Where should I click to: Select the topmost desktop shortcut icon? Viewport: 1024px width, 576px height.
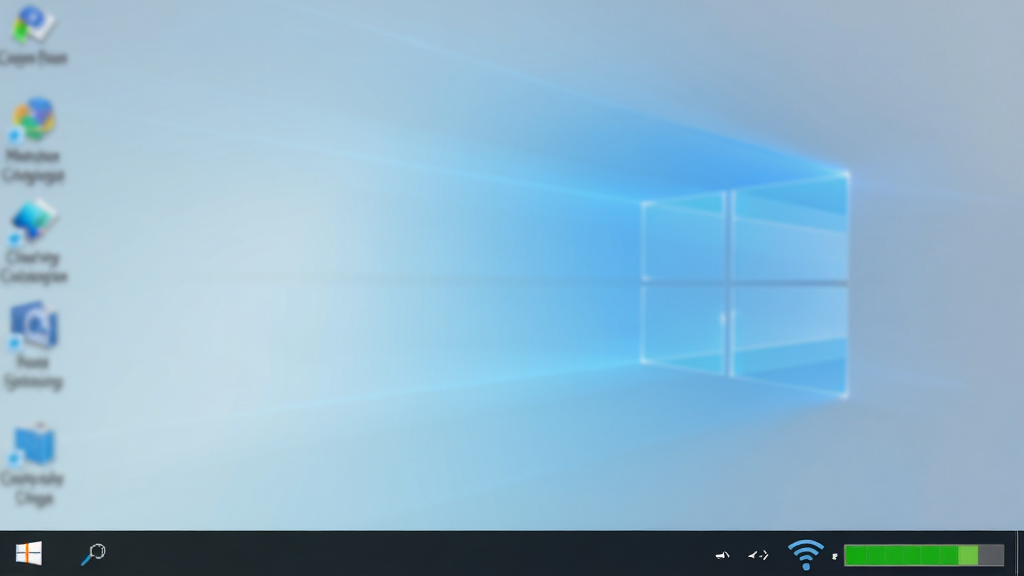coord(33,24)
